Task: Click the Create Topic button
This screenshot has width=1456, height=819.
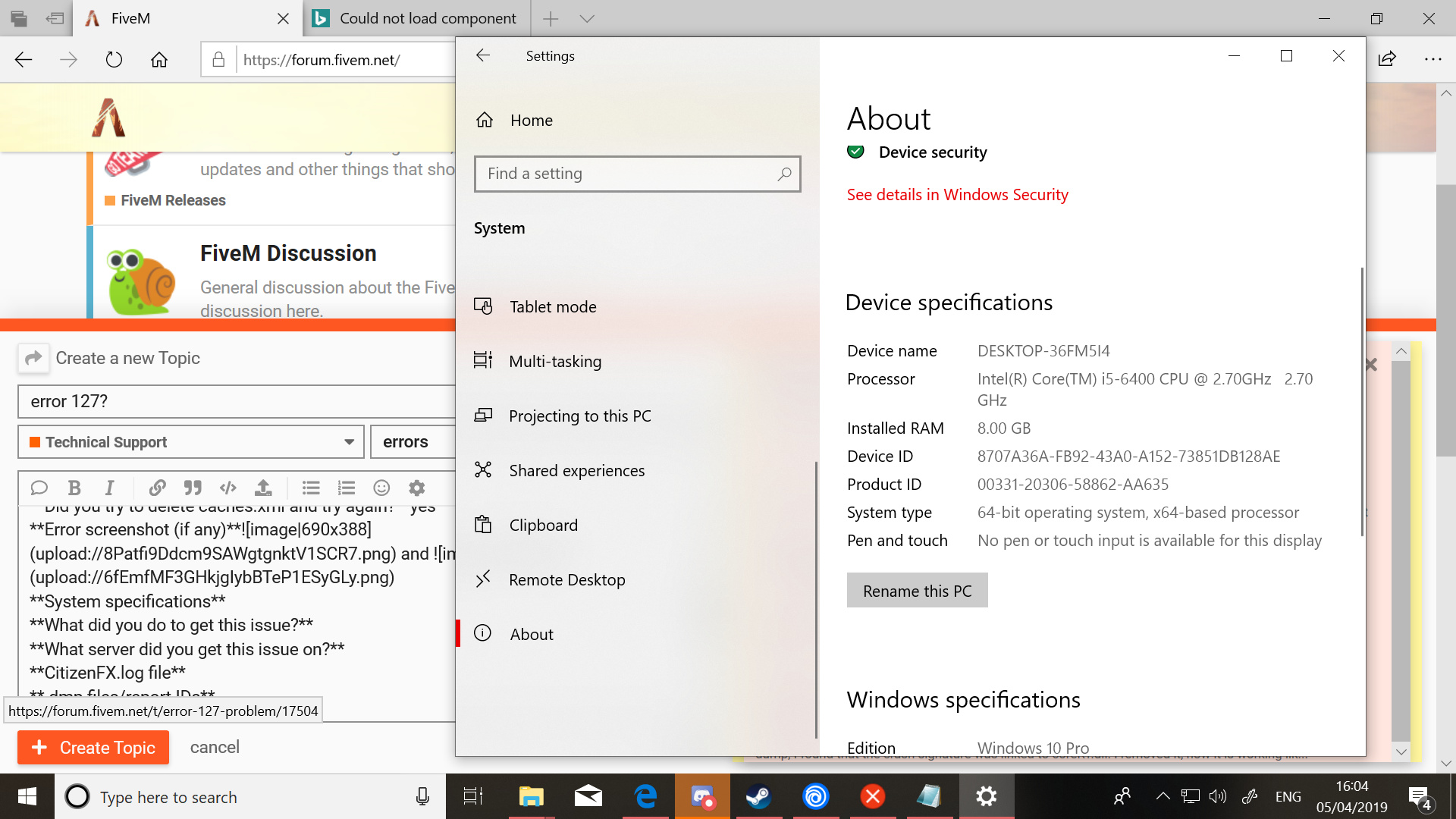Action: [x=93, y=747]
